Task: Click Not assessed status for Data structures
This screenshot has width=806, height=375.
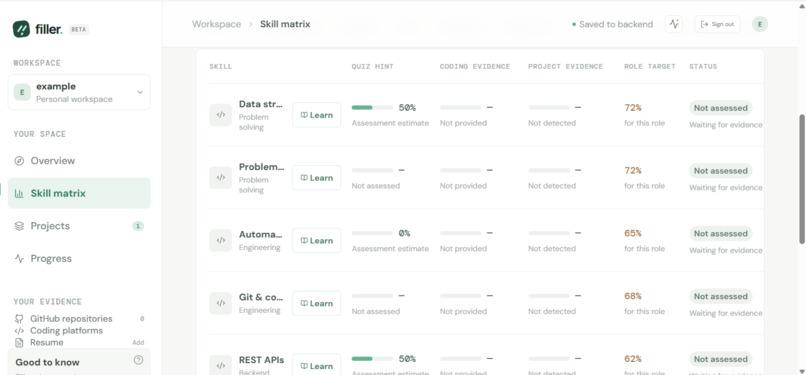Action: tap(721, 108)
